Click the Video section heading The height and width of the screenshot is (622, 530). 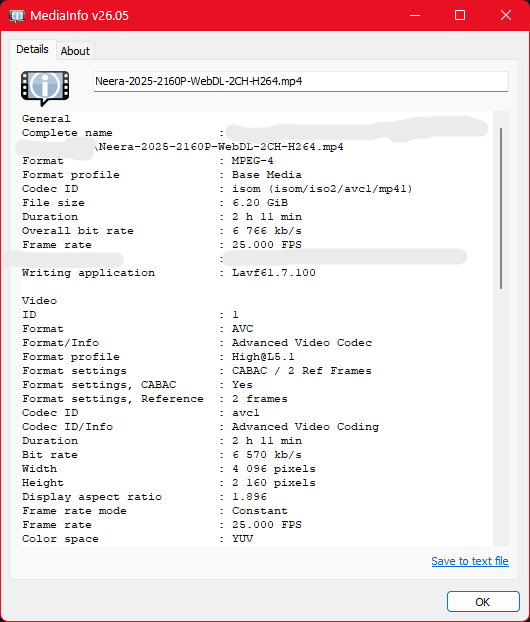(39, 301)
